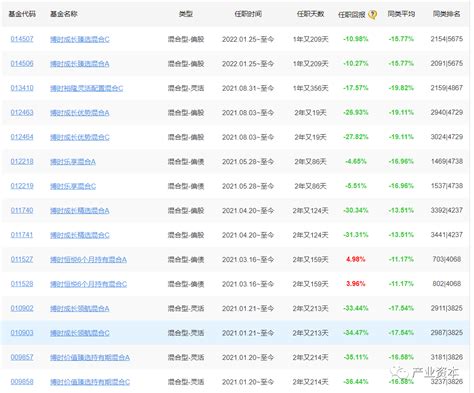Click the 任职回报 column header text
Image resolution: width=474 pixels, height=393 pixels.
(352, 15)
